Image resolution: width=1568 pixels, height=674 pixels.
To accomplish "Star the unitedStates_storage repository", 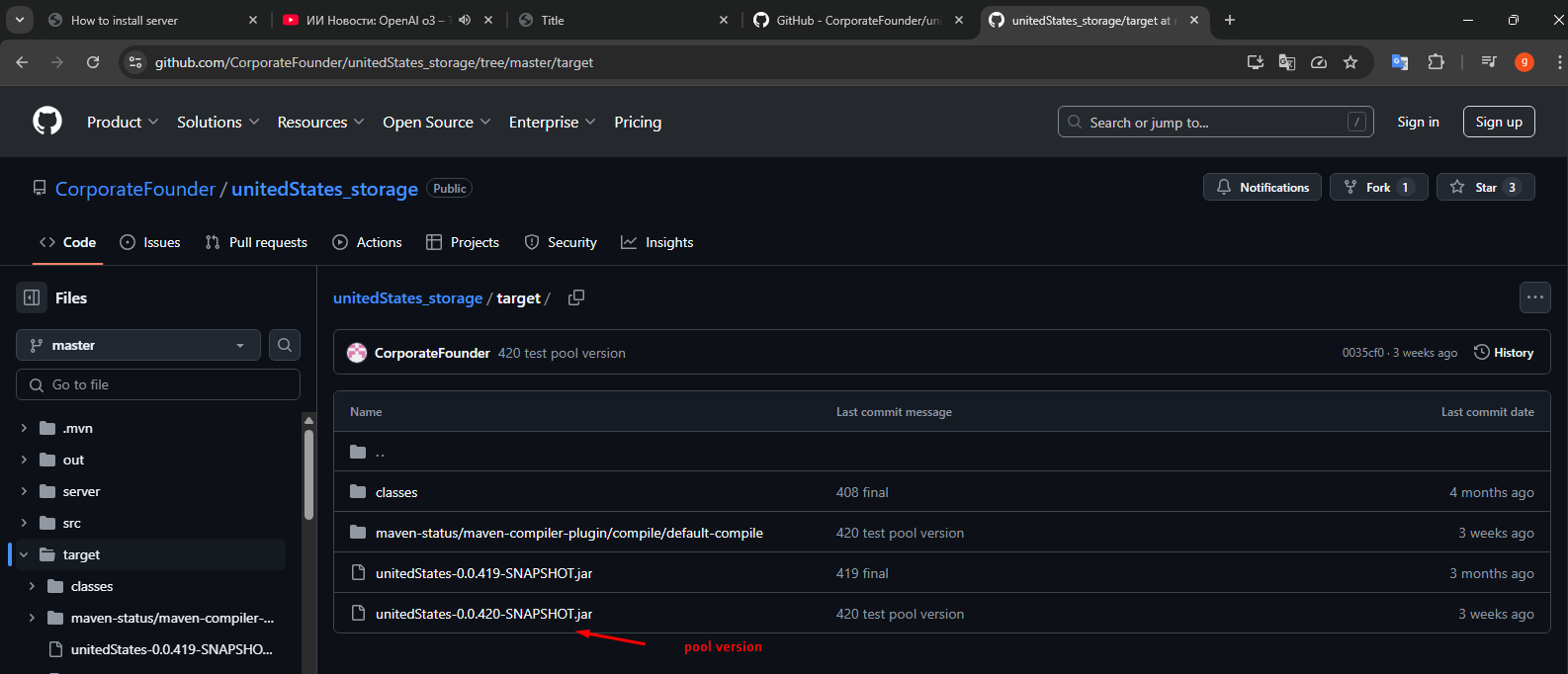I will 1484,188.
